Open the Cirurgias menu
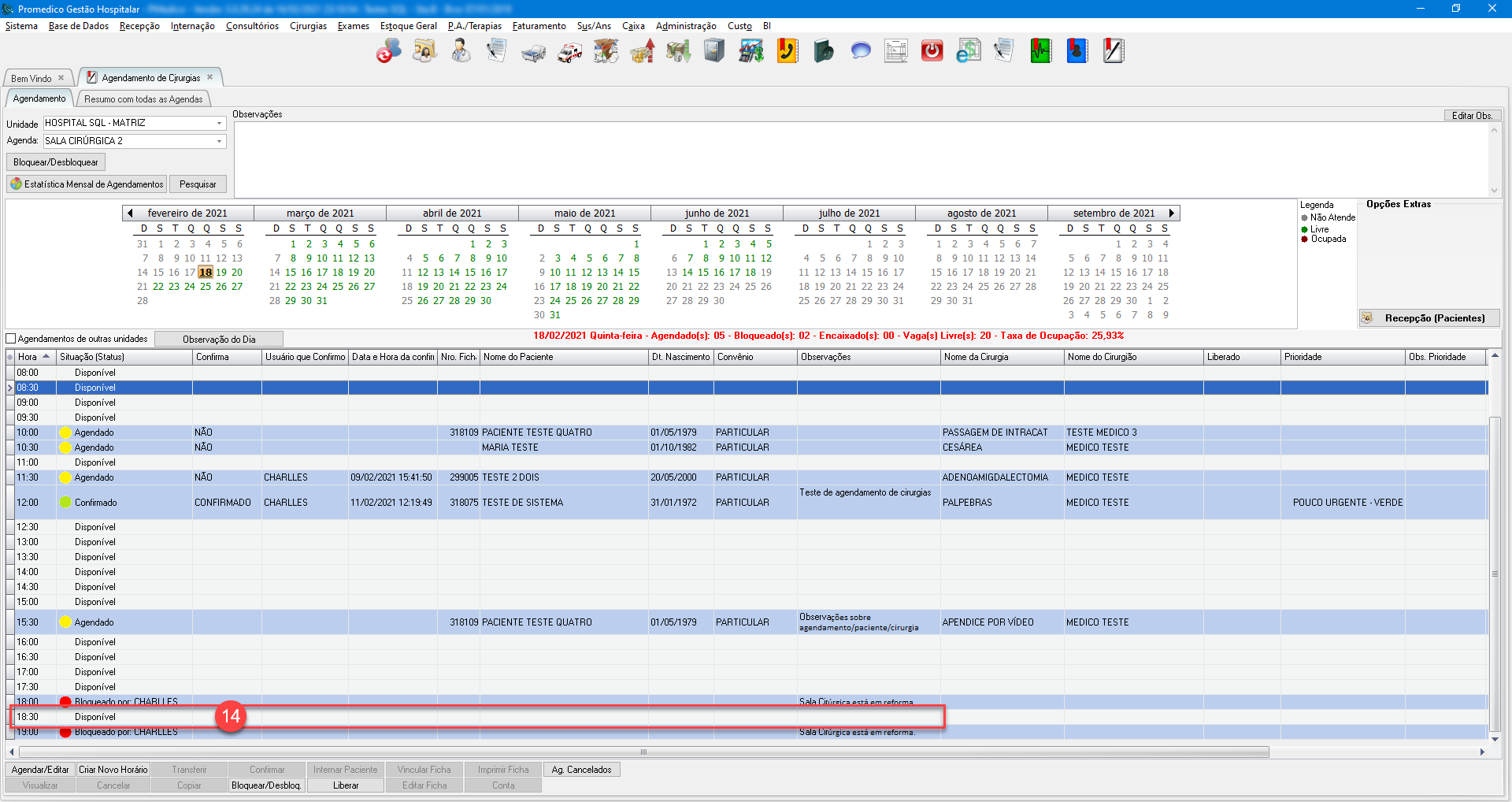 point(308,26)
